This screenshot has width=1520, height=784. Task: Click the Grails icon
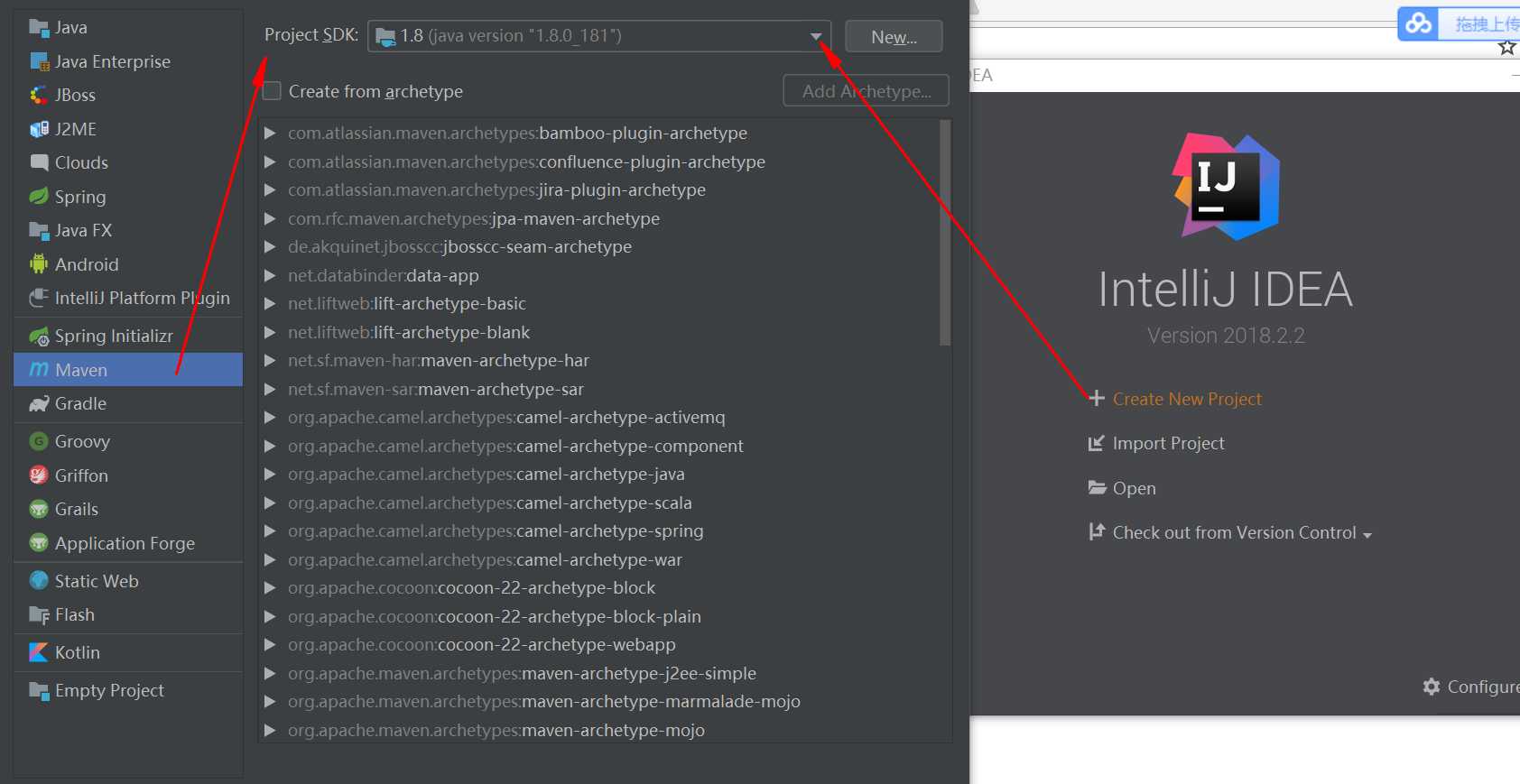coord(39,509)
